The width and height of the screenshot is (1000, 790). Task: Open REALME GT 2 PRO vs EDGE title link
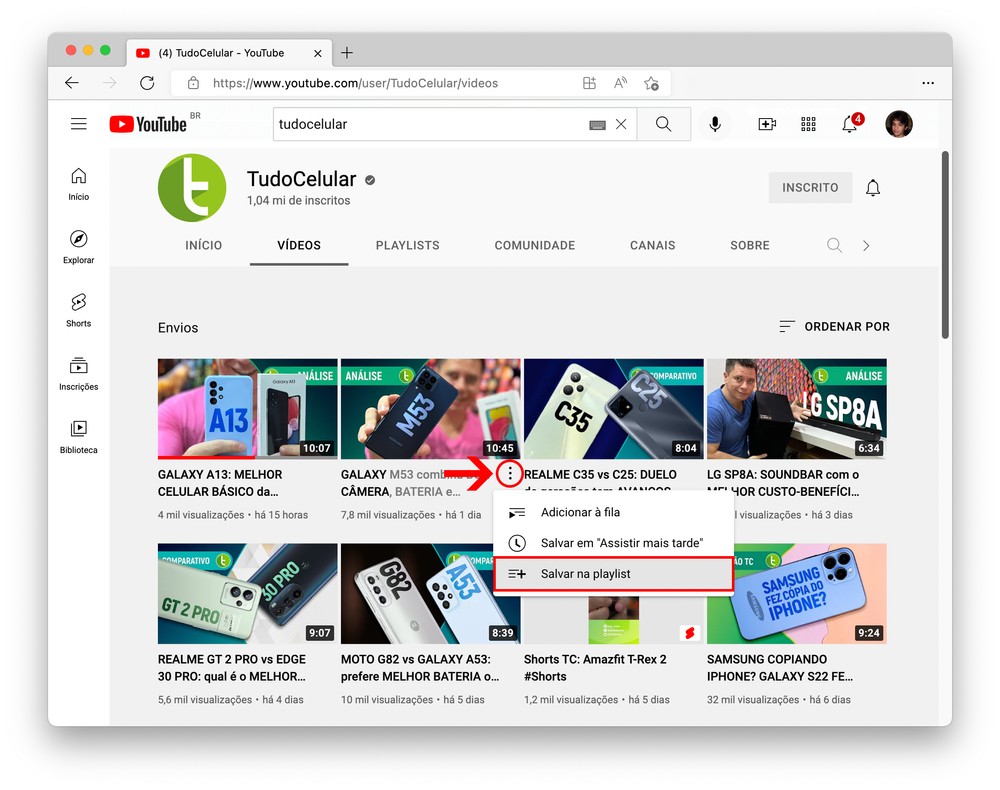(232, 668)
